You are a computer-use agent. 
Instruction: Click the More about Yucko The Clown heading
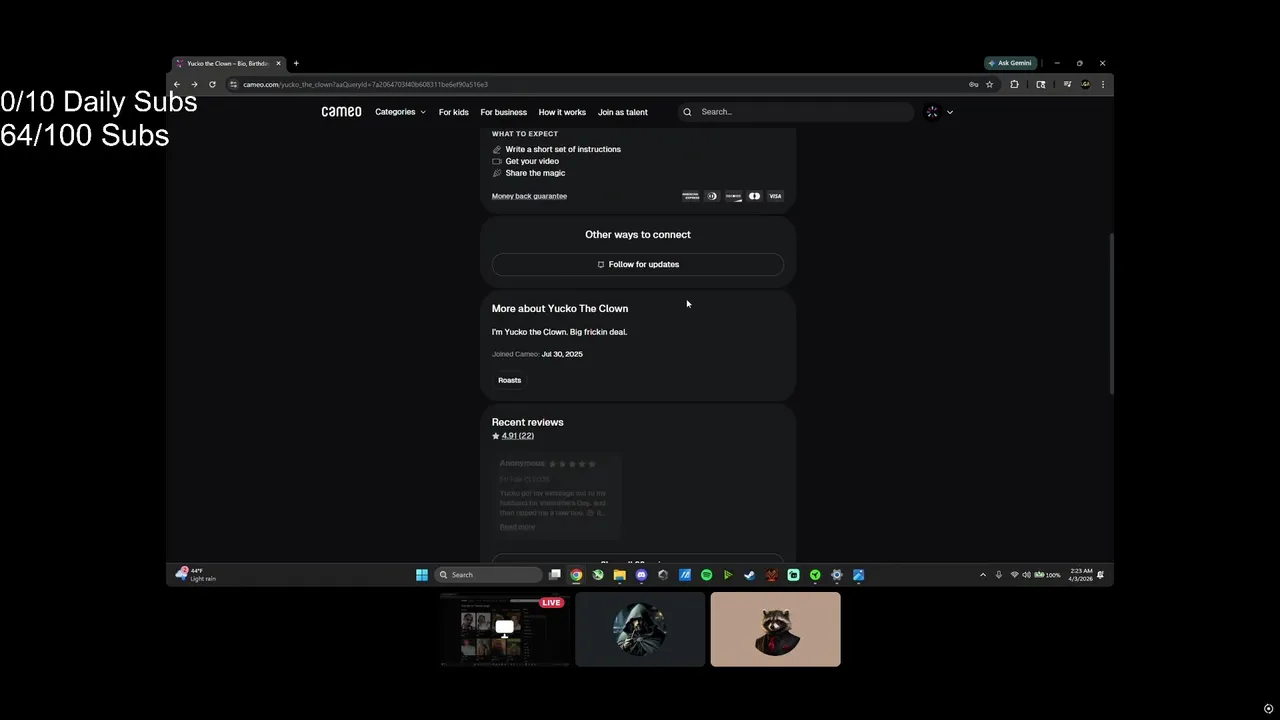click(560, 308)
